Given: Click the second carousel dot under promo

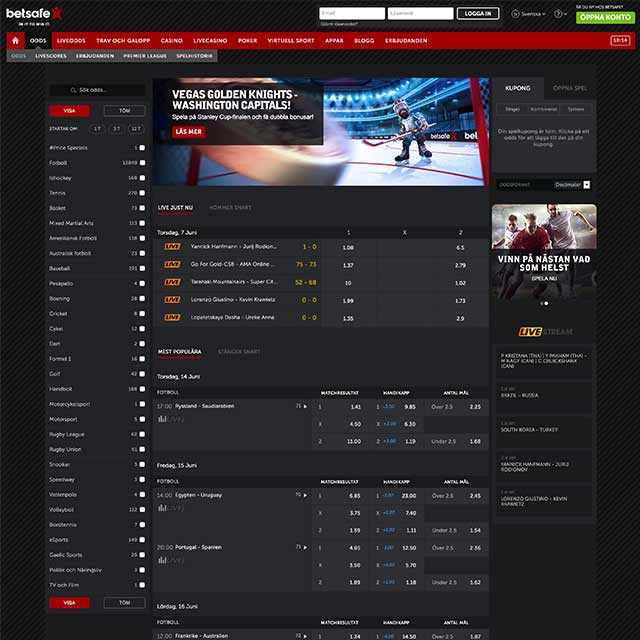Looking at the screenshot, I should click(547, 304).
